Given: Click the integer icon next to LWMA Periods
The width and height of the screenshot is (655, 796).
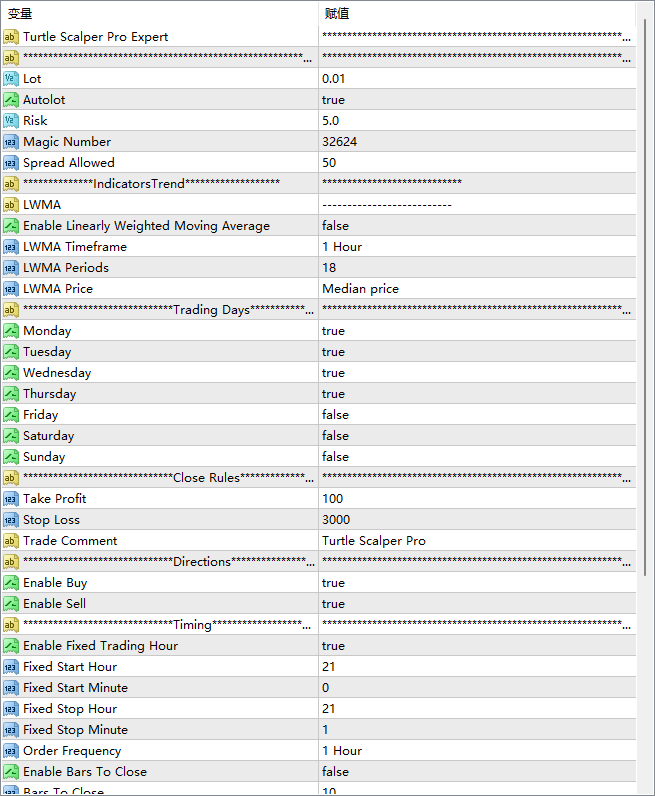Looking at the screenshot, I should click(11, 268).
